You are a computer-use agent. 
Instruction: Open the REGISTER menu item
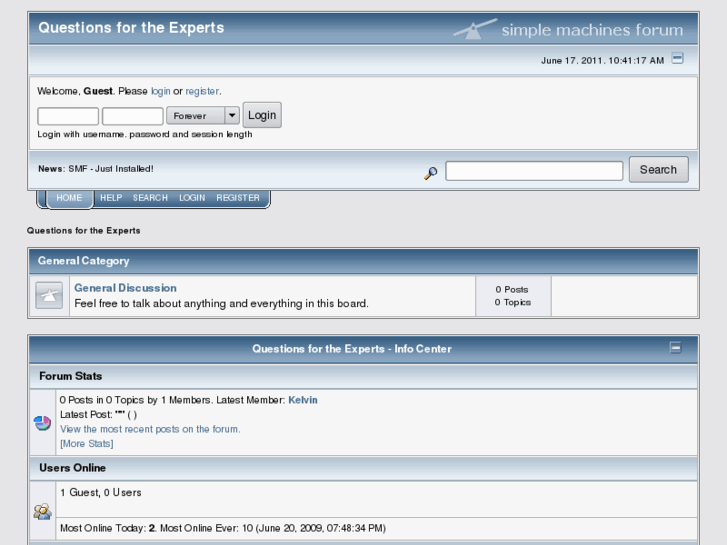click(238, 198)
